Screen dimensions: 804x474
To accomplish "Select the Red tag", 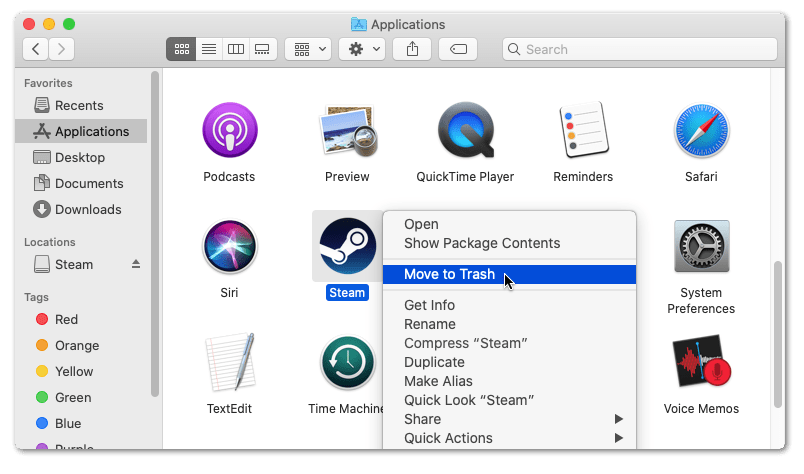I will pos(81,320).
